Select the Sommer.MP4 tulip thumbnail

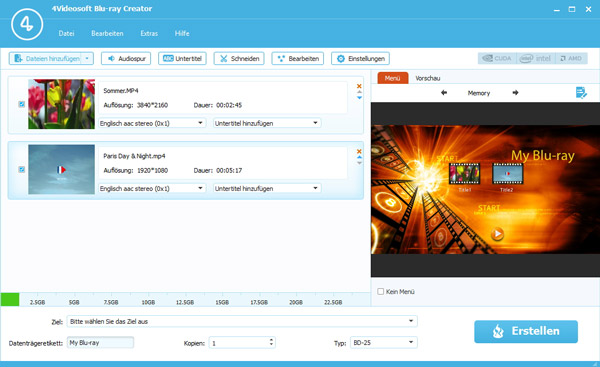click(x=61, y=104)
